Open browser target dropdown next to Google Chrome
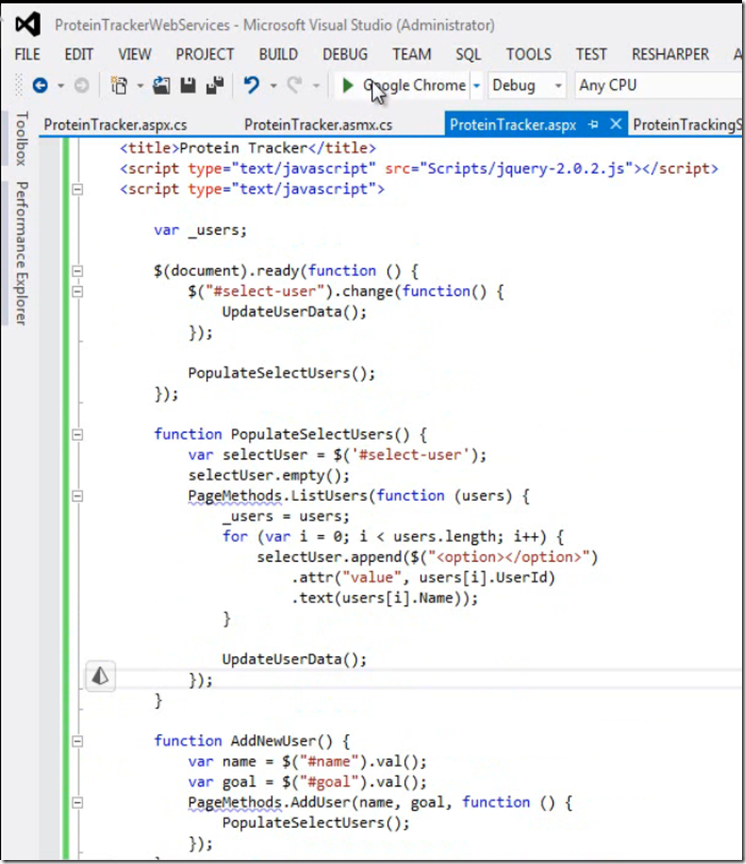 coord(477,85)
